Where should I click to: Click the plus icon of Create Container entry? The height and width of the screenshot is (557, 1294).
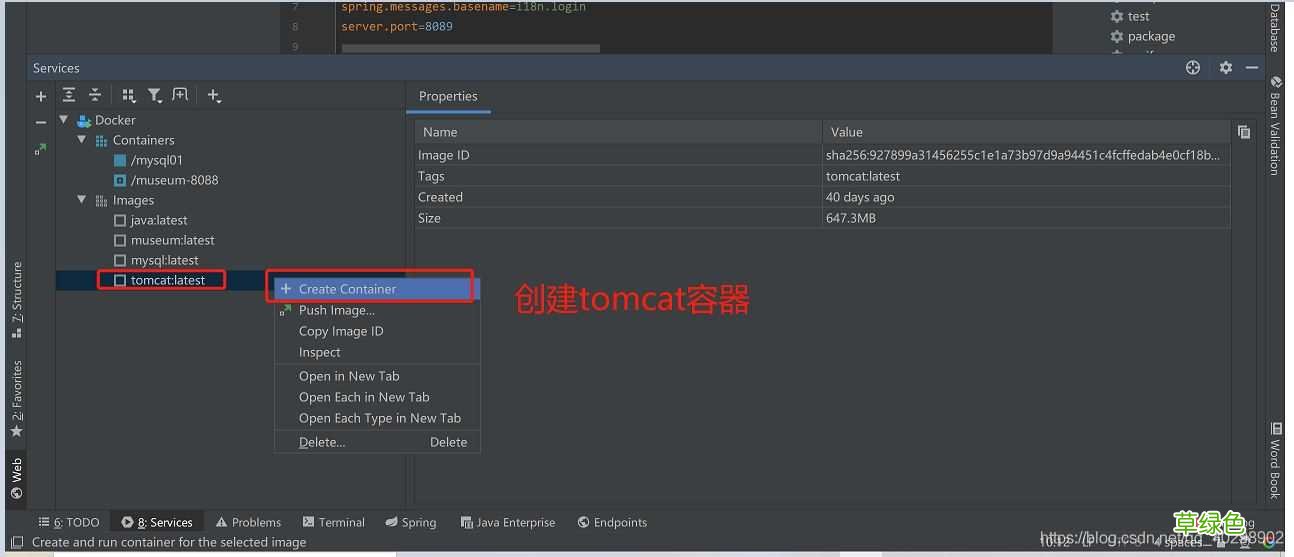coord(286,289)
